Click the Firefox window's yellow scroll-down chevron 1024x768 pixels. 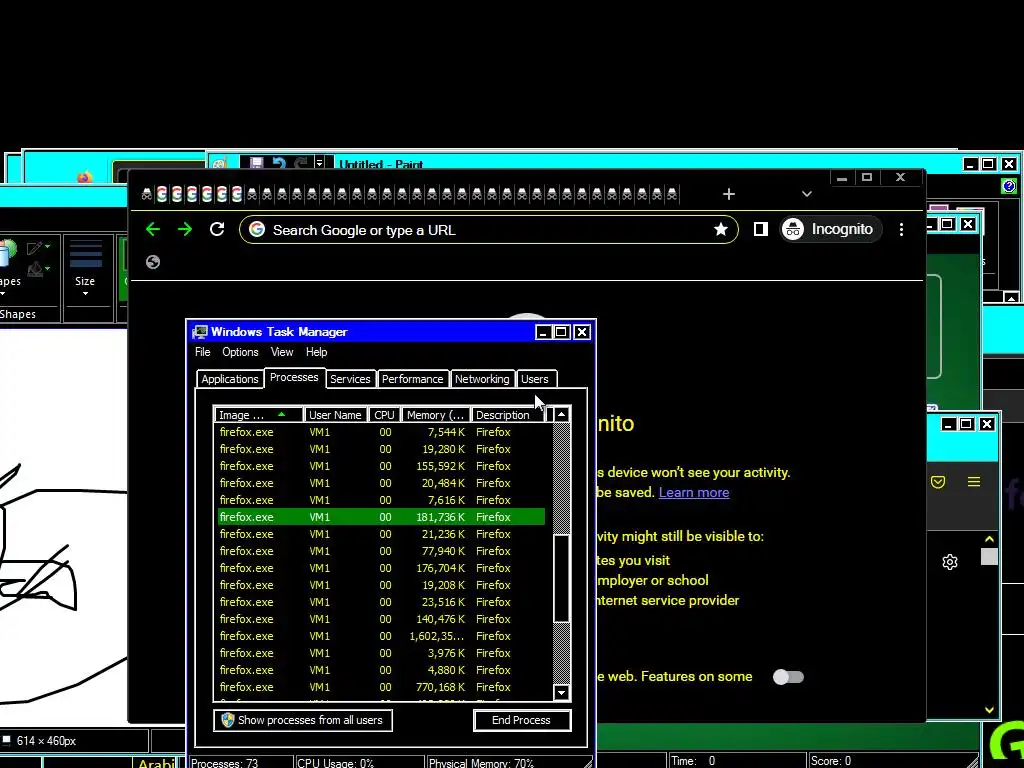989,710
